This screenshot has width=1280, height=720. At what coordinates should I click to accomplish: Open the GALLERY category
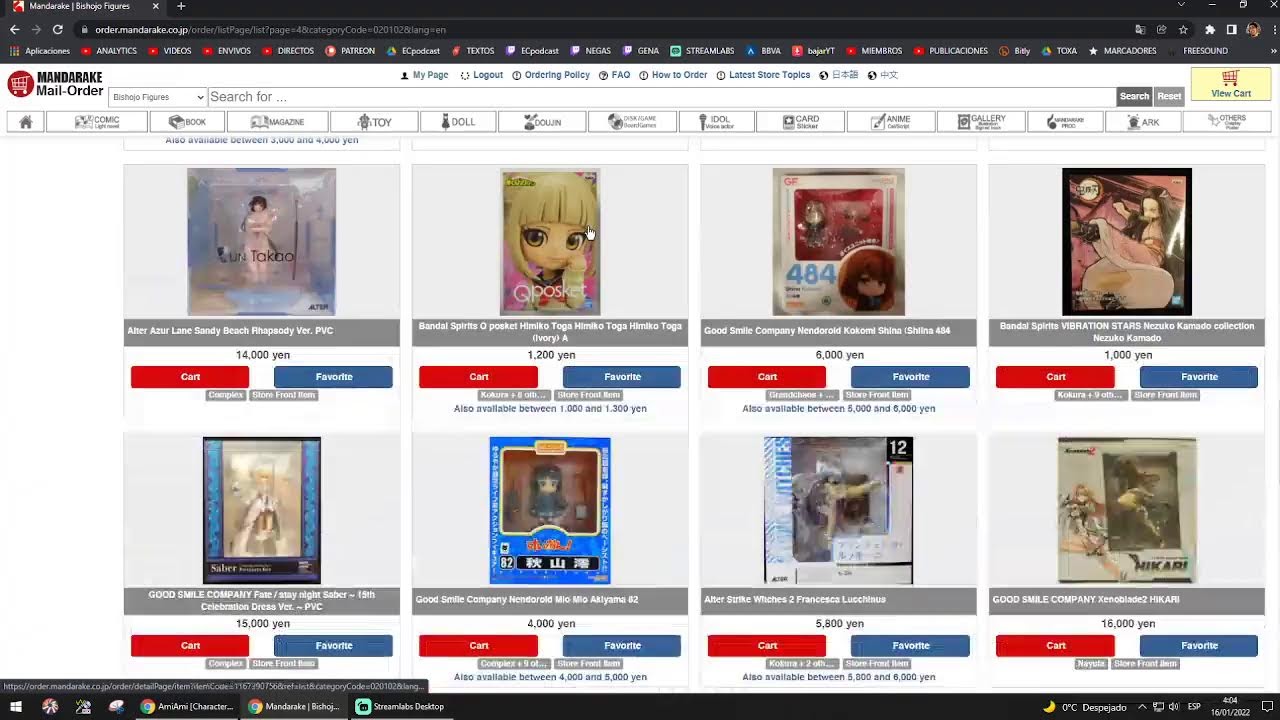coord(980,122)
